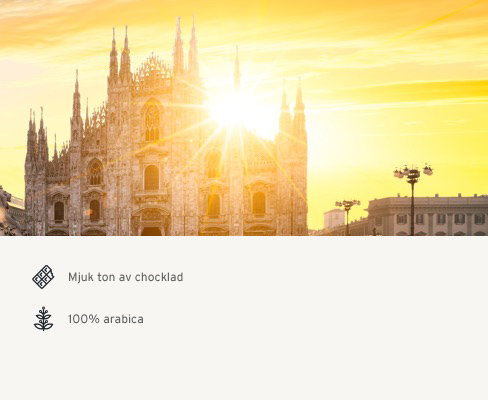The width and height of the screenshot is (488, 400).
Task: Click the leftmost cathedral tower pinnacles
Action: coord(37,137)
